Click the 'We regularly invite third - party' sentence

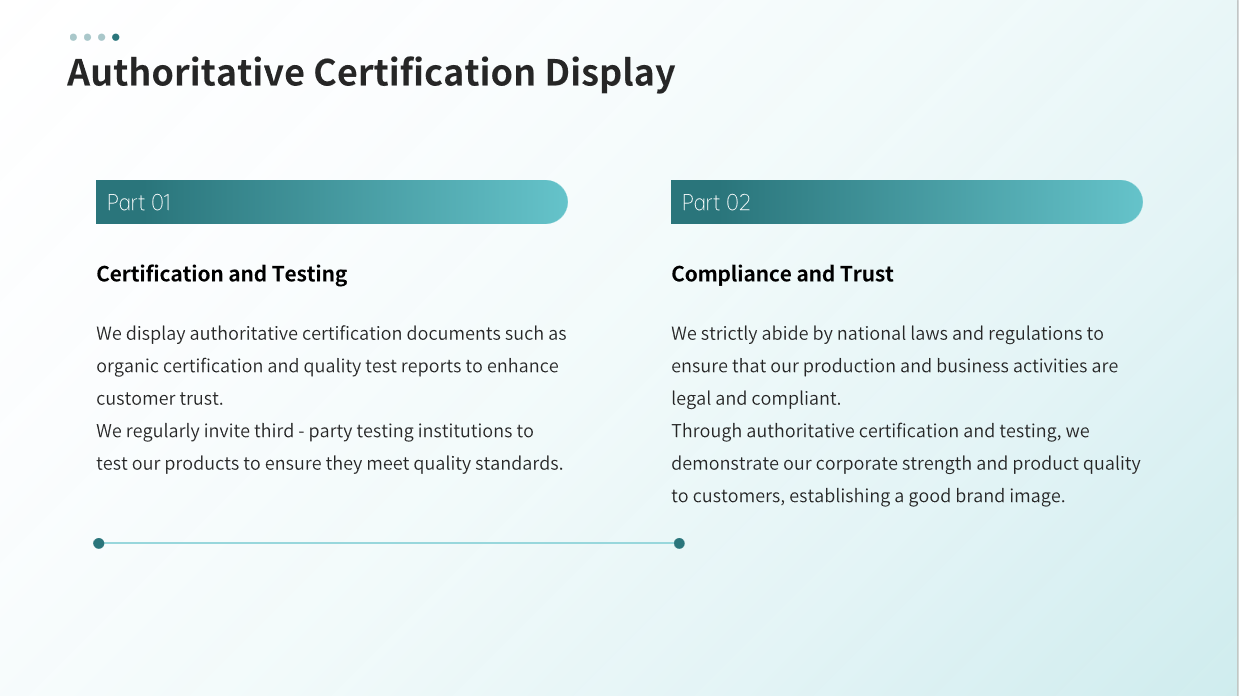[315, 431]
